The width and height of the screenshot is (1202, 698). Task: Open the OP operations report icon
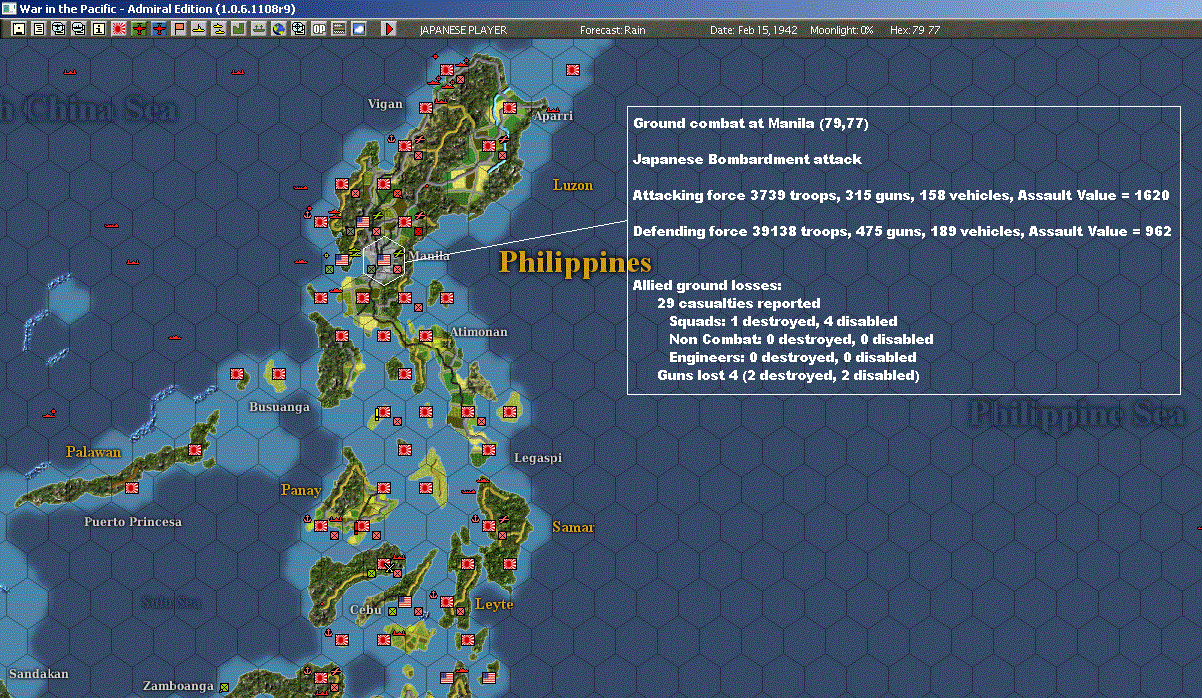coord(319,29)
